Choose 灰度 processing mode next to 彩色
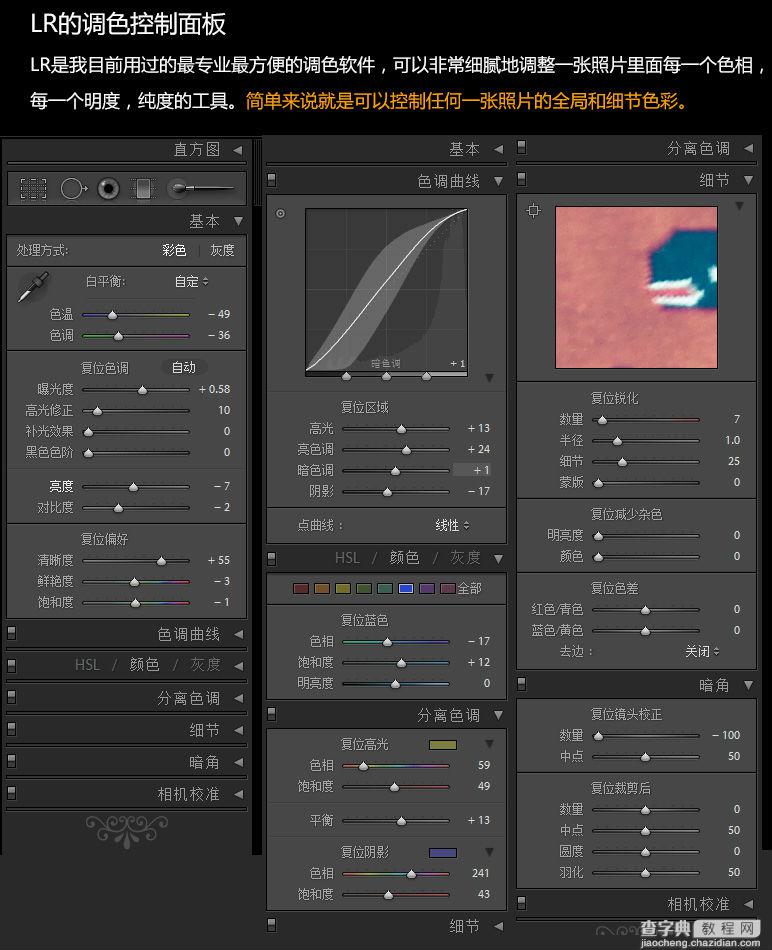The image size is (772, 950). pyautogui.click(x=222, y=250)
